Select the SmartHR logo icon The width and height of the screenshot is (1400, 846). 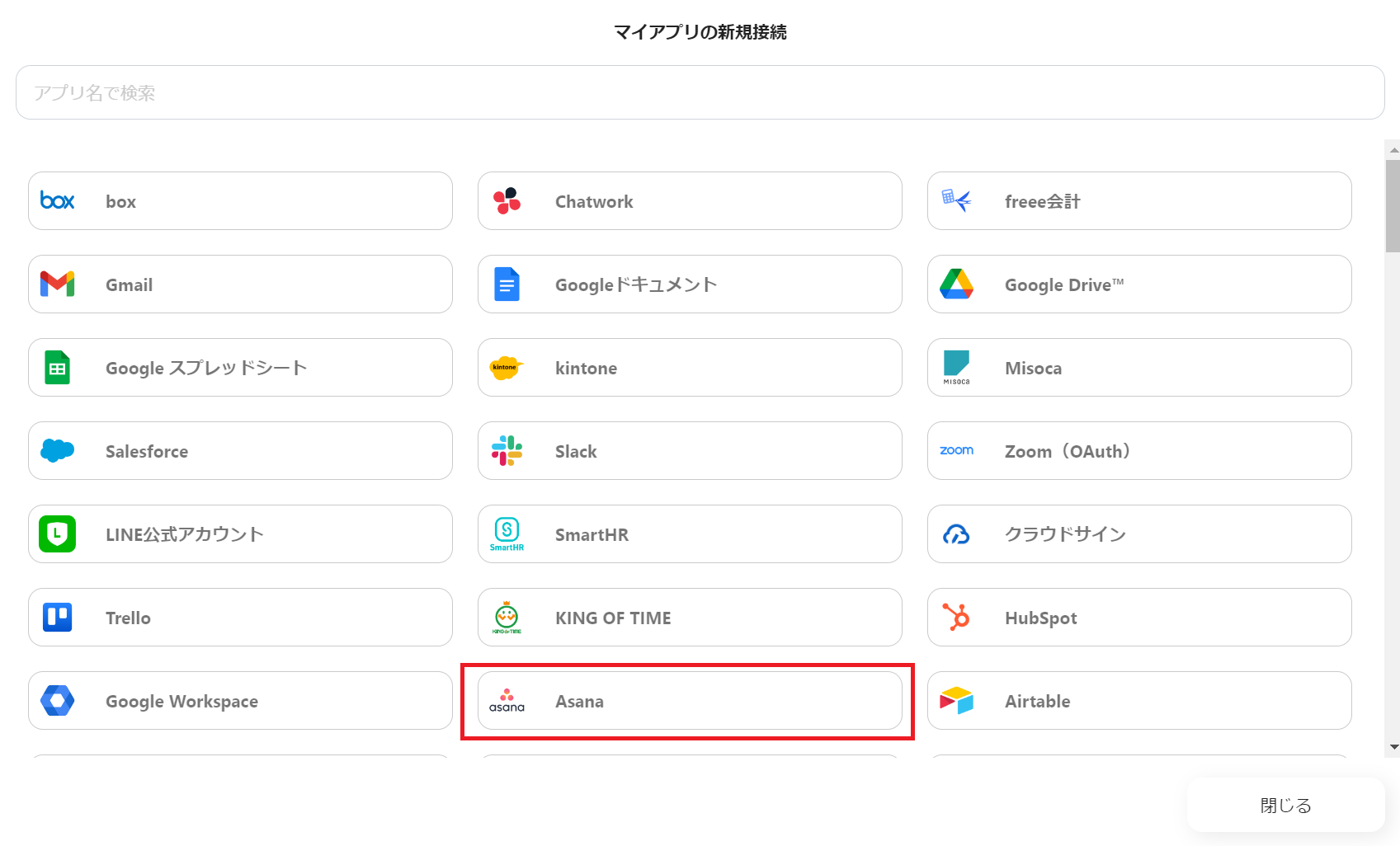click(507, 534)
